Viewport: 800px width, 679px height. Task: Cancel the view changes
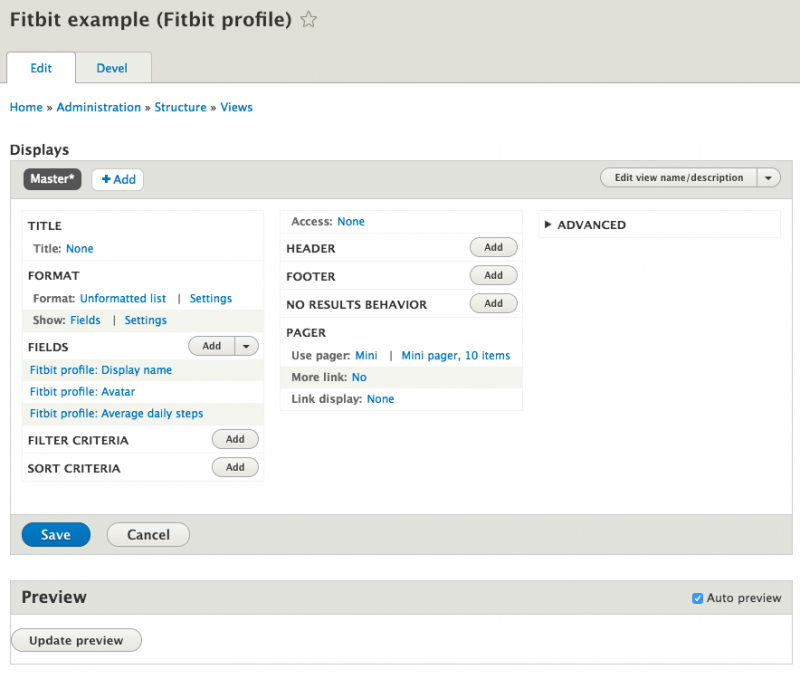tap(147, 534)
